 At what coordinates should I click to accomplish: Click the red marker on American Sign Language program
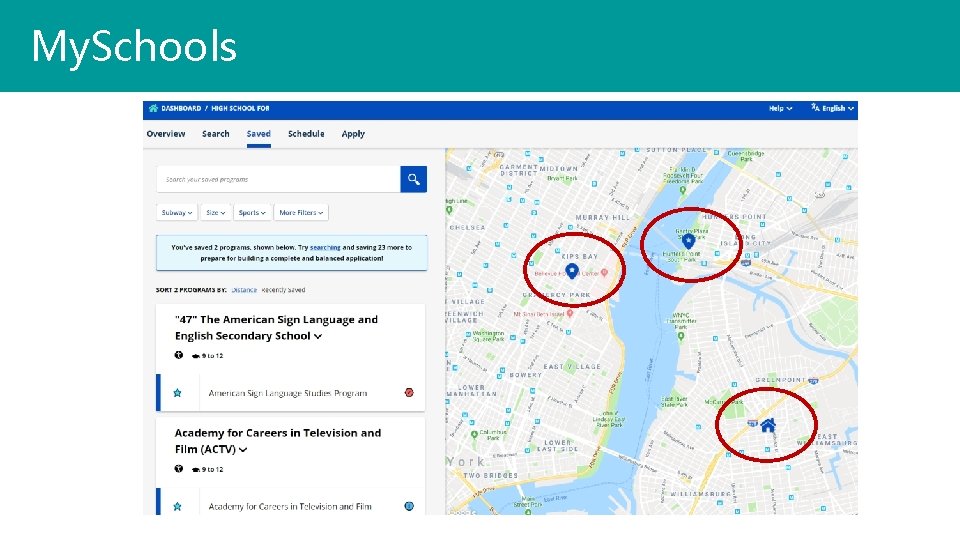[x=409, y=392]
